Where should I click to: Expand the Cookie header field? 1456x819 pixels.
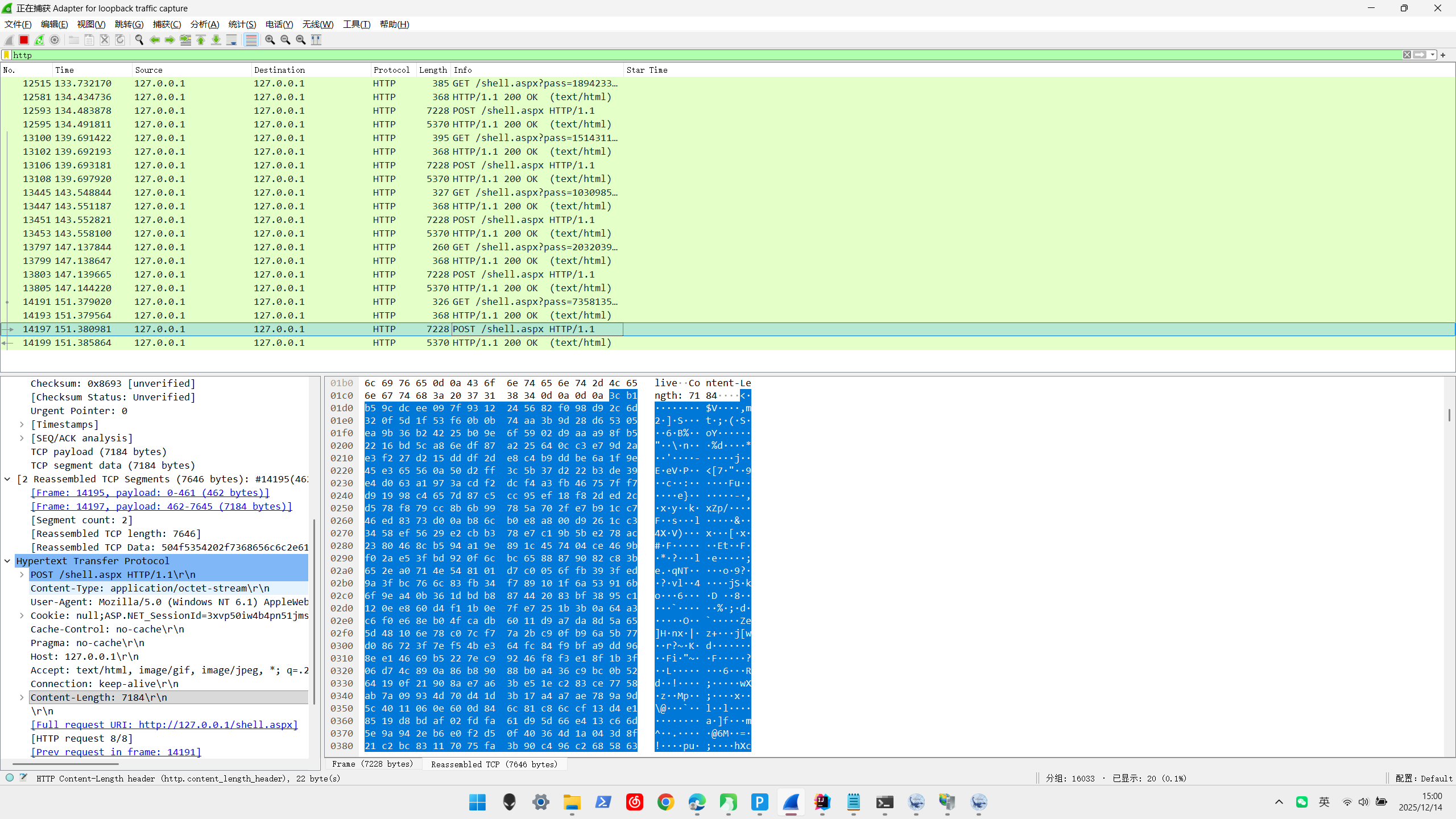pyautogui.click(x=22, y=615)
